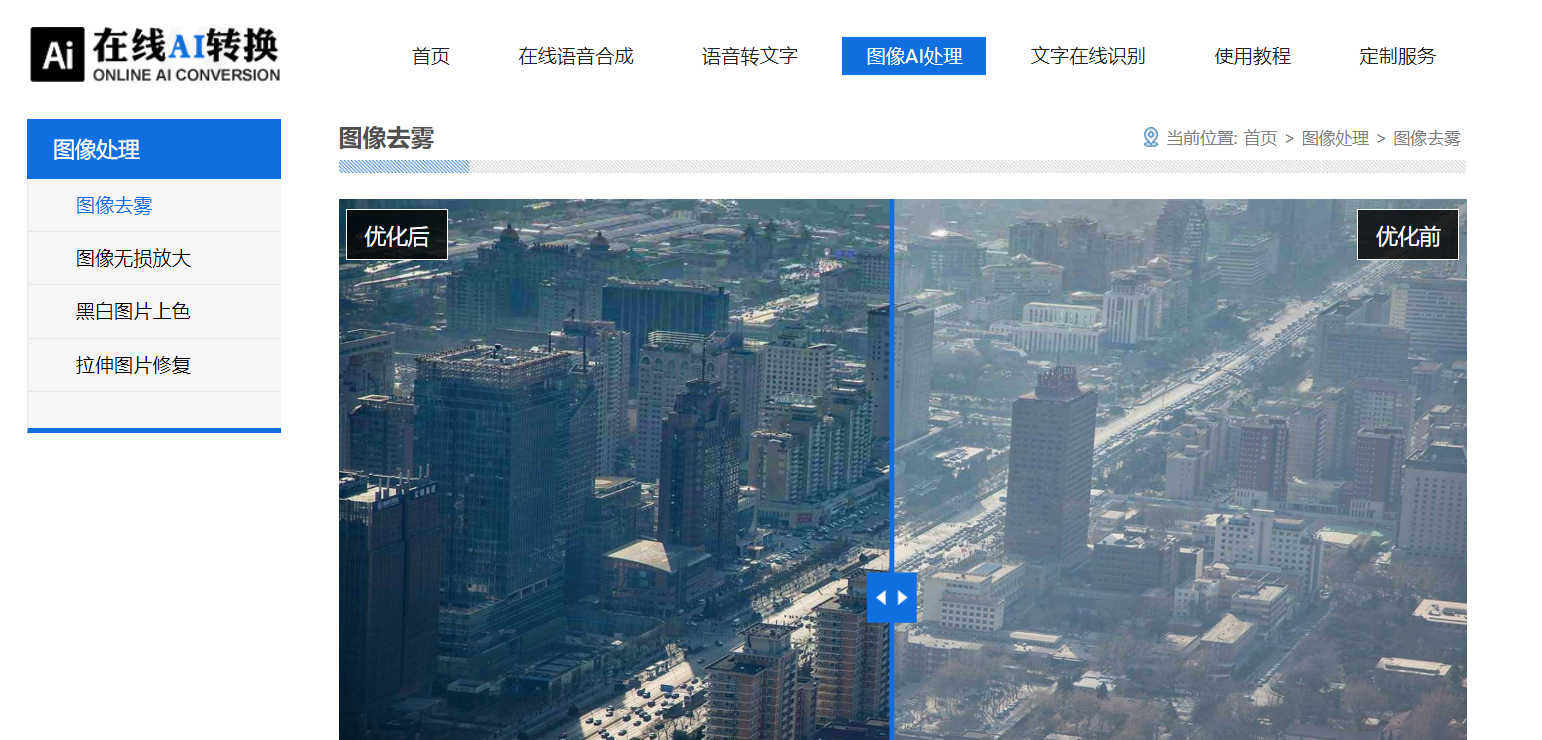
Task: Click the 优化后 label on the image
Action: tap(397, 235)
